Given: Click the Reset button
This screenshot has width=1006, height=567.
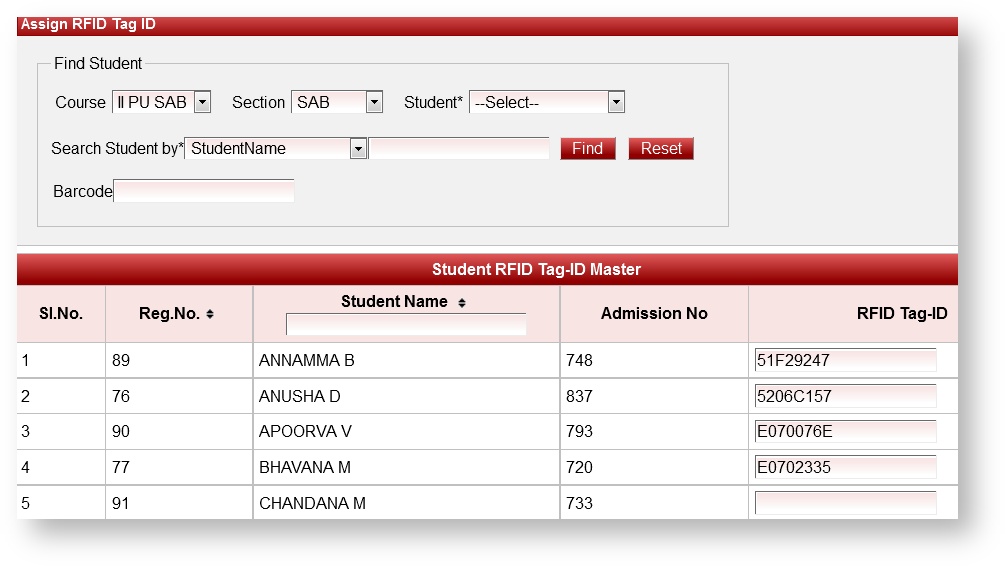Looking at the screenshot, I should point(660,149).
